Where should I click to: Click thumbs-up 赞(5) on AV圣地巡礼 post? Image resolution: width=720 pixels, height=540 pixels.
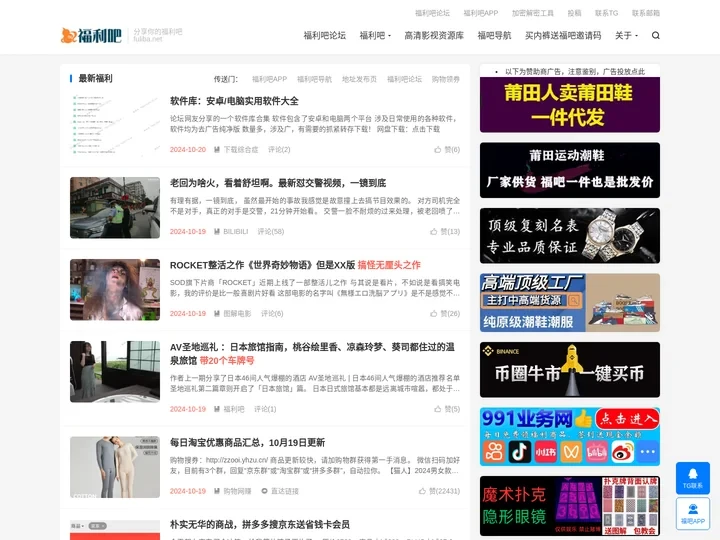(447, 409)
